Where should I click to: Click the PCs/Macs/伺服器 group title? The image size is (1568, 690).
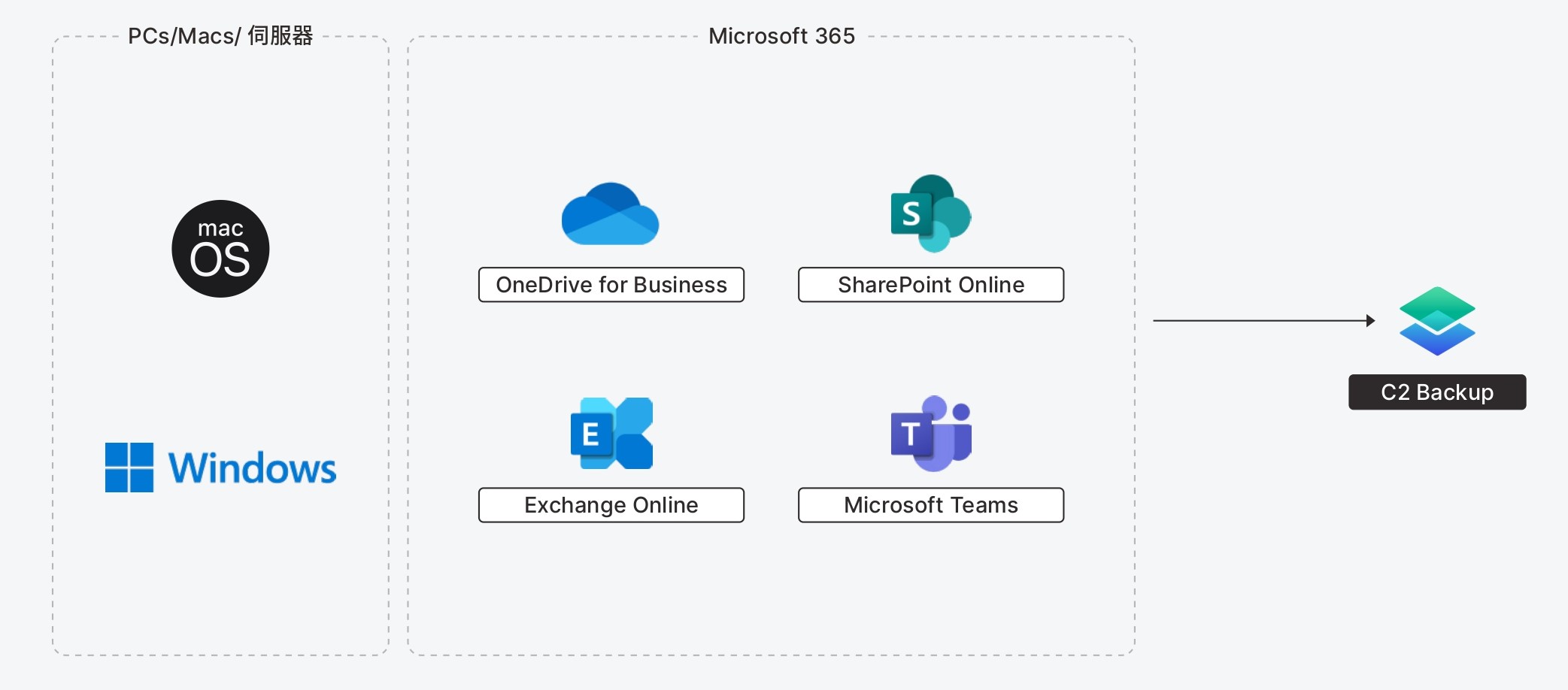pyautogui.click(x=220, y=36)
